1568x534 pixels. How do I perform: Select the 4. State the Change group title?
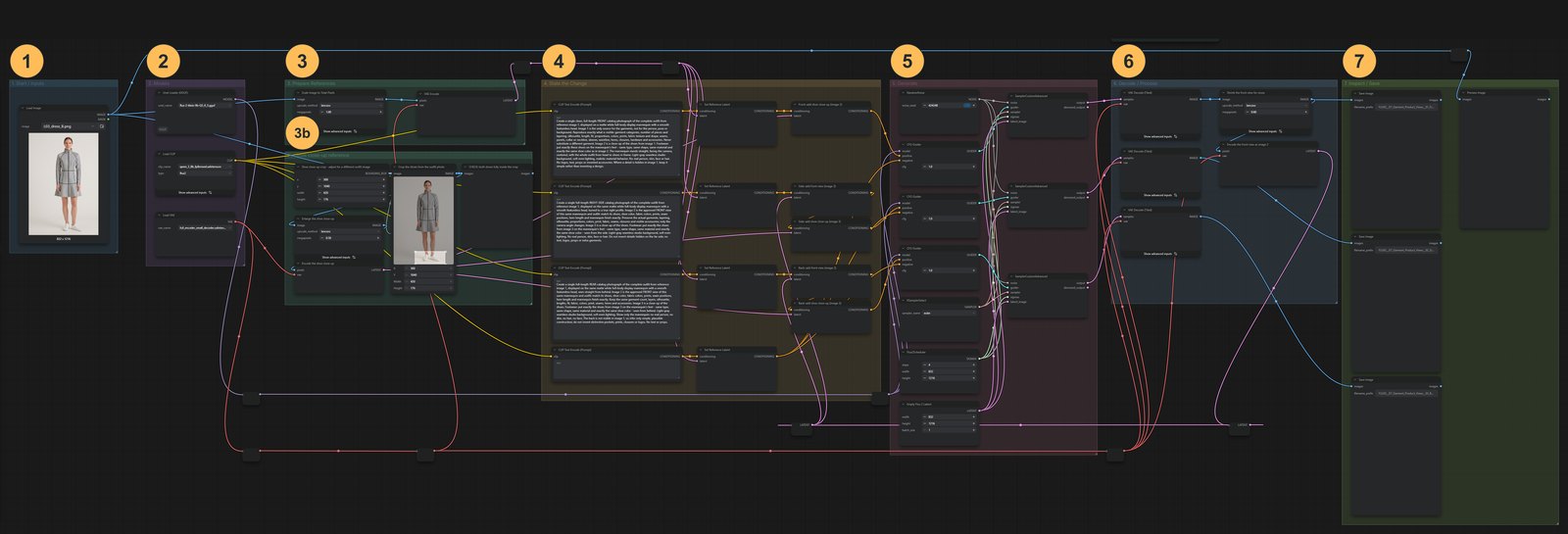tap(565, 84)
